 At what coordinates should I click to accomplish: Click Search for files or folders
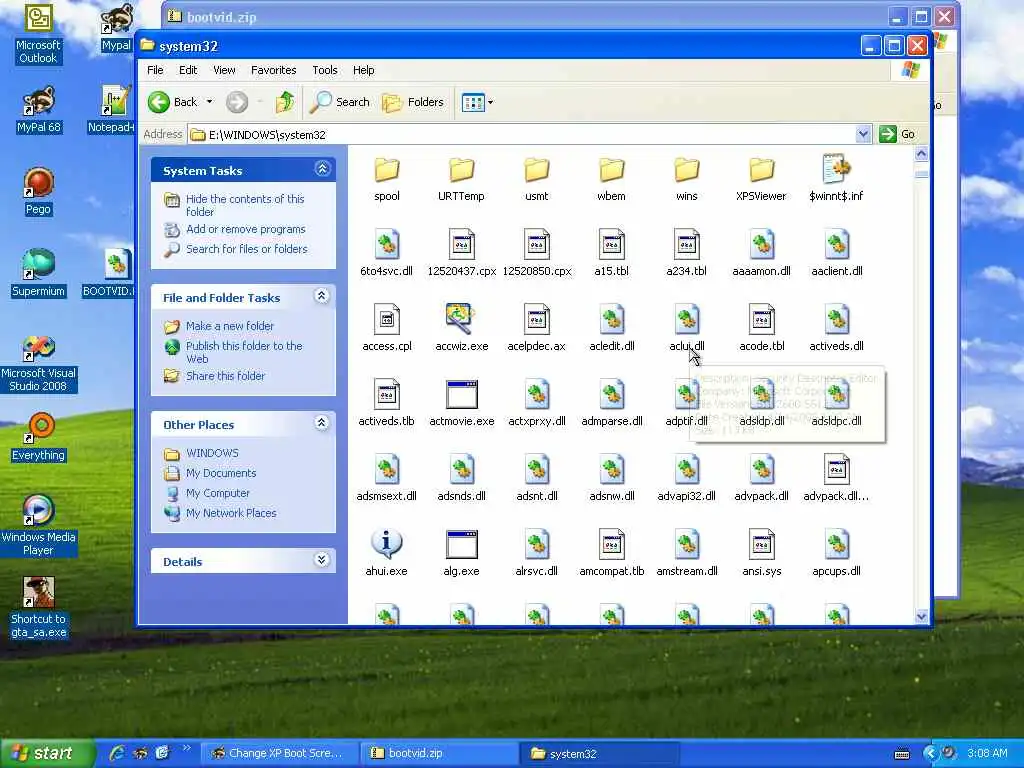246,249
